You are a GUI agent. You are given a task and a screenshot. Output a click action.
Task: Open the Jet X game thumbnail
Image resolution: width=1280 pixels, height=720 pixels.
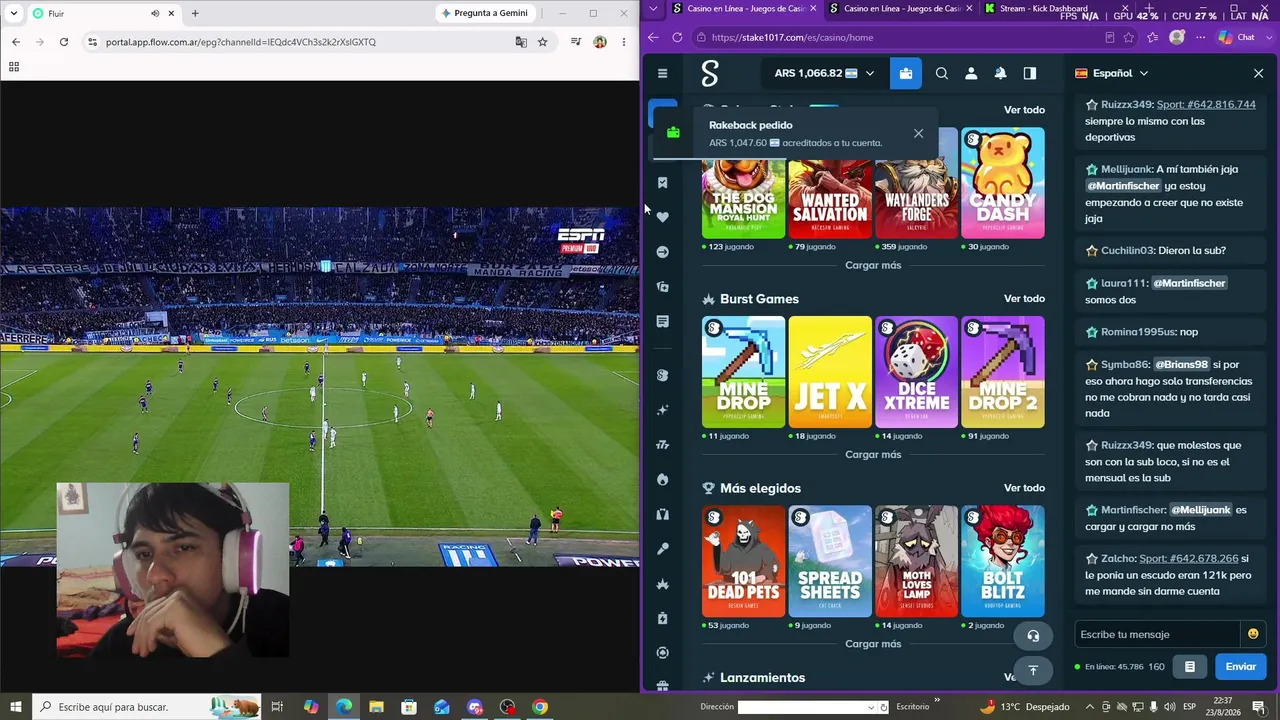pyautogui.click(x=830, y=372)
